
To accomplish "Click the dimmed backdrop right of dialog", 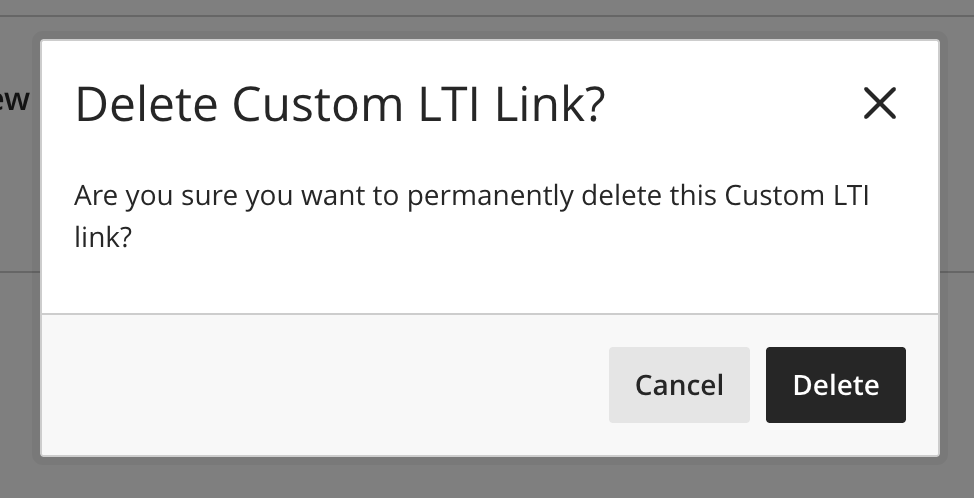I will tap(957, 250).
